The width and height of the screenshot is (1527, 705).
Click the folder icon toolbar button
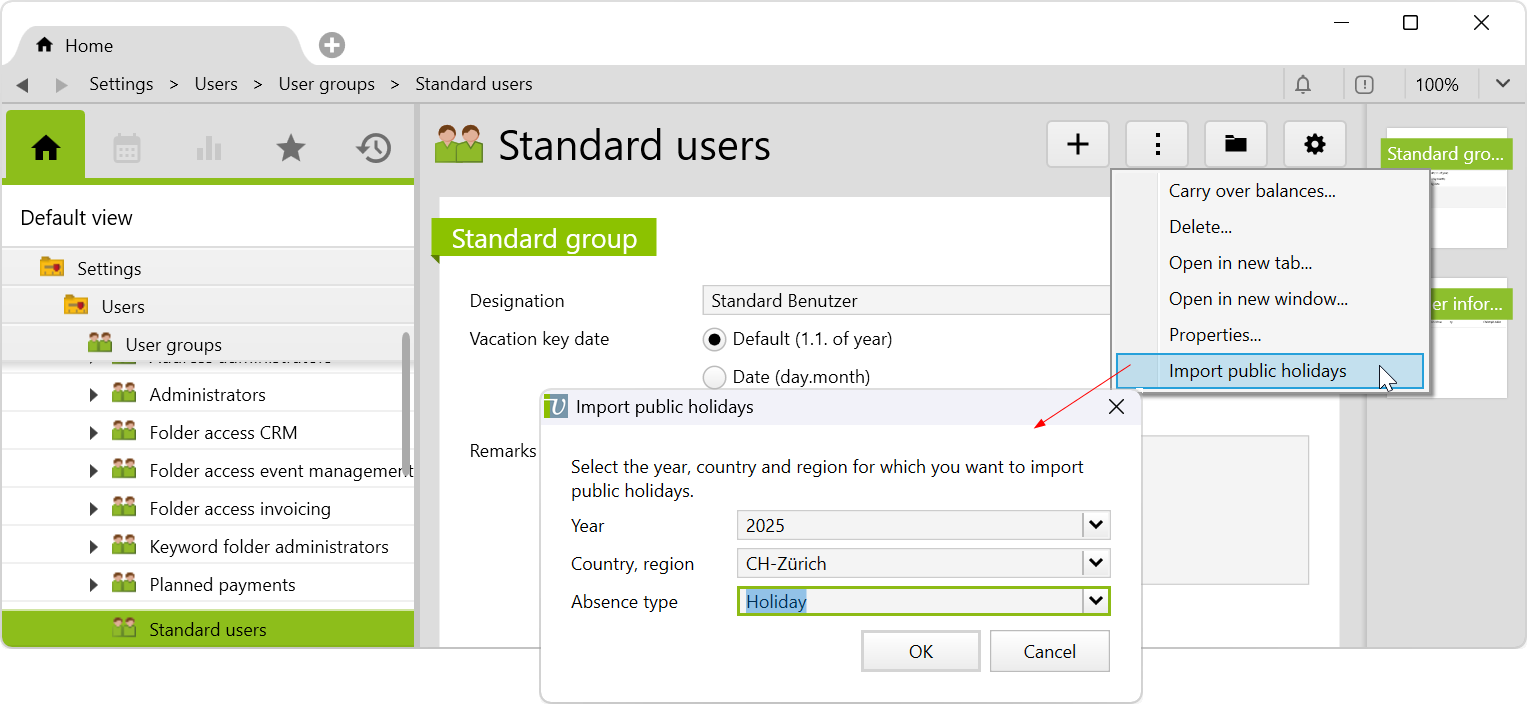(x=1235, y=145)
